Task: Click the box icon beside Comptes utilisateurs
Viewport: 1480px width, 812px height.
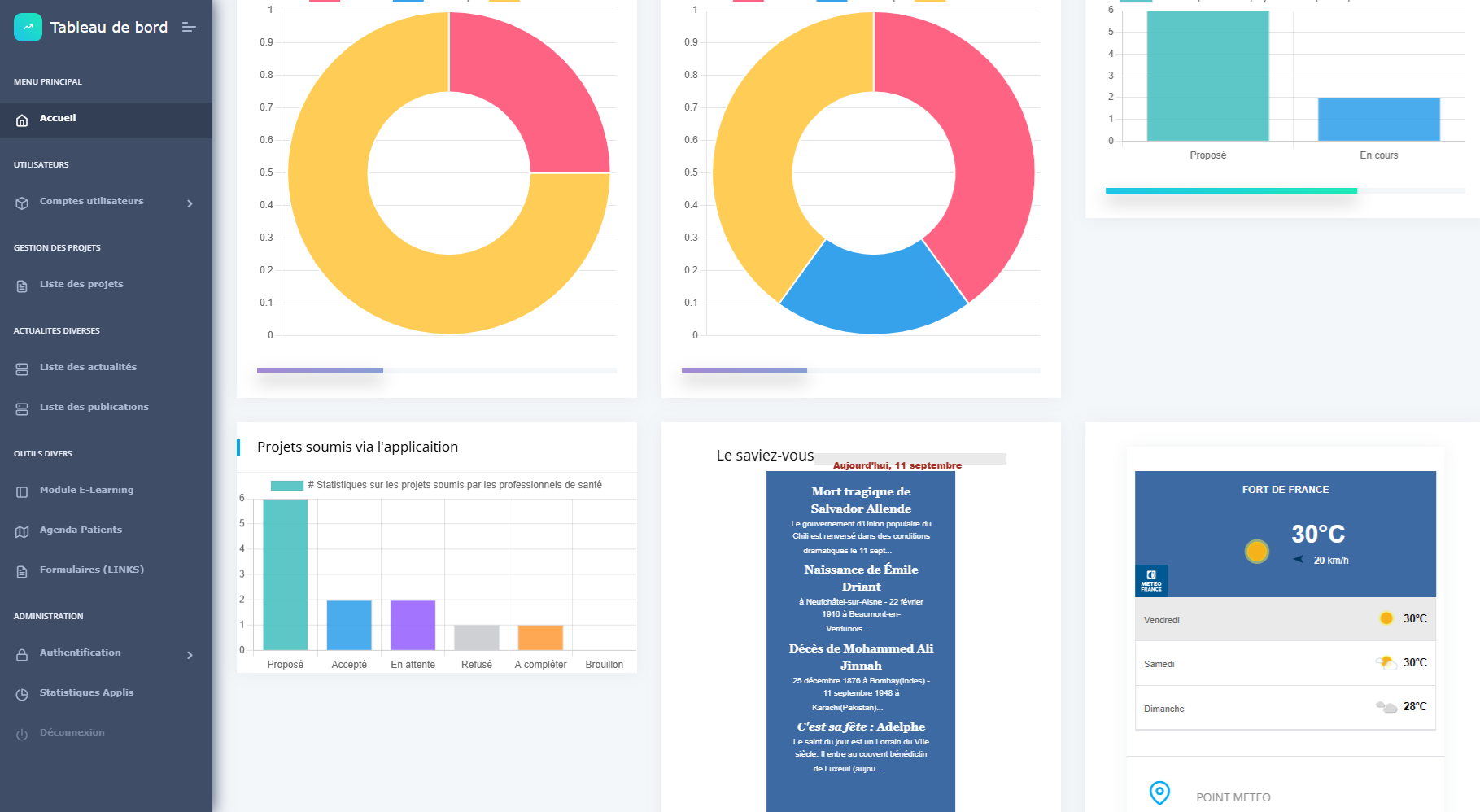Action: tap(22, 203)
